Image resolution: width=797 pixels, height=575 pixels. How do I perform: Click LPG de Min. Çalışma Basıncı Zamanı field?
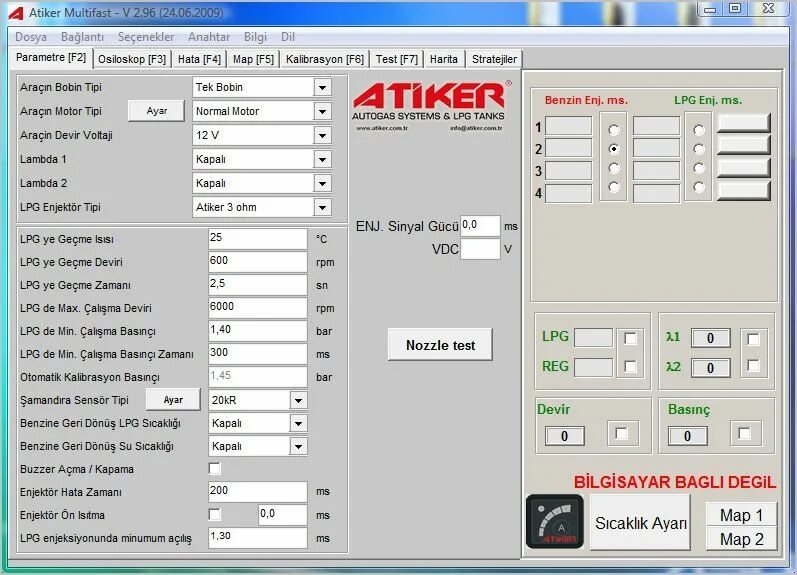(x=258, y=354)
